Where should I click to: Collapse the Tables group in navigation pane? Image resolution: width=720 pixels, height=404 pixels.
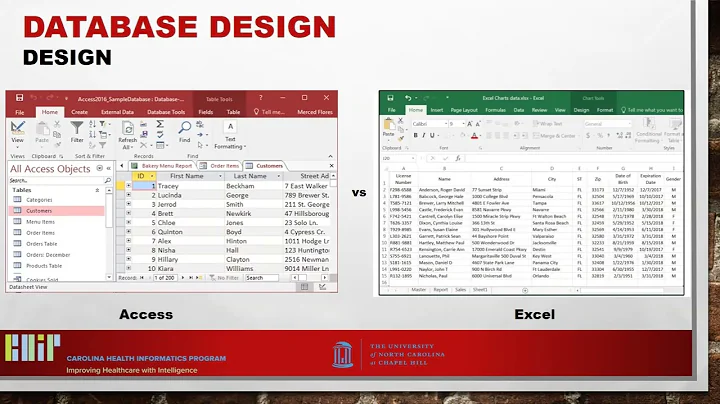point(97,190)
